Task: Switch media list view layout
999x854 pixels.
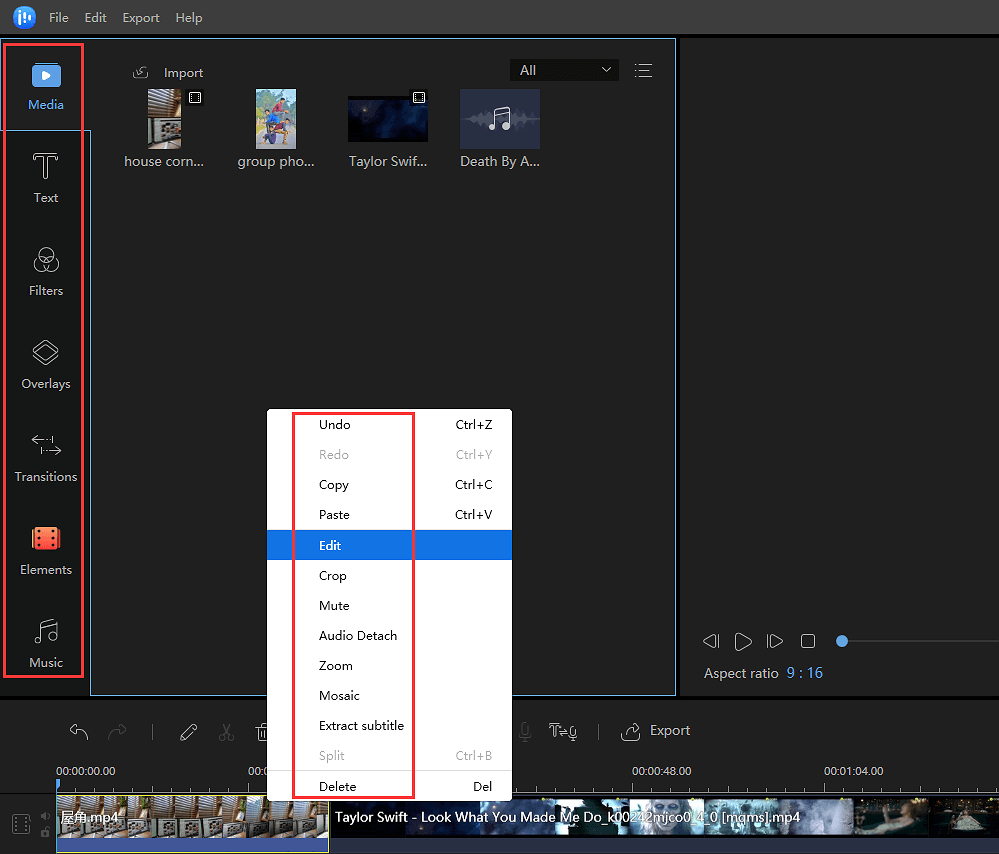Action: tap(643, 70)
